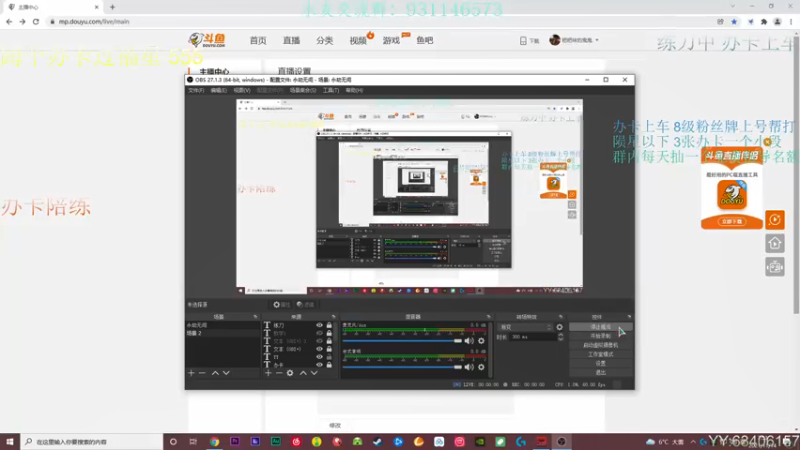
Task: Toggle visibility eye for 文本 (GDI+) 3 source
Action: [x=319, y=341]
